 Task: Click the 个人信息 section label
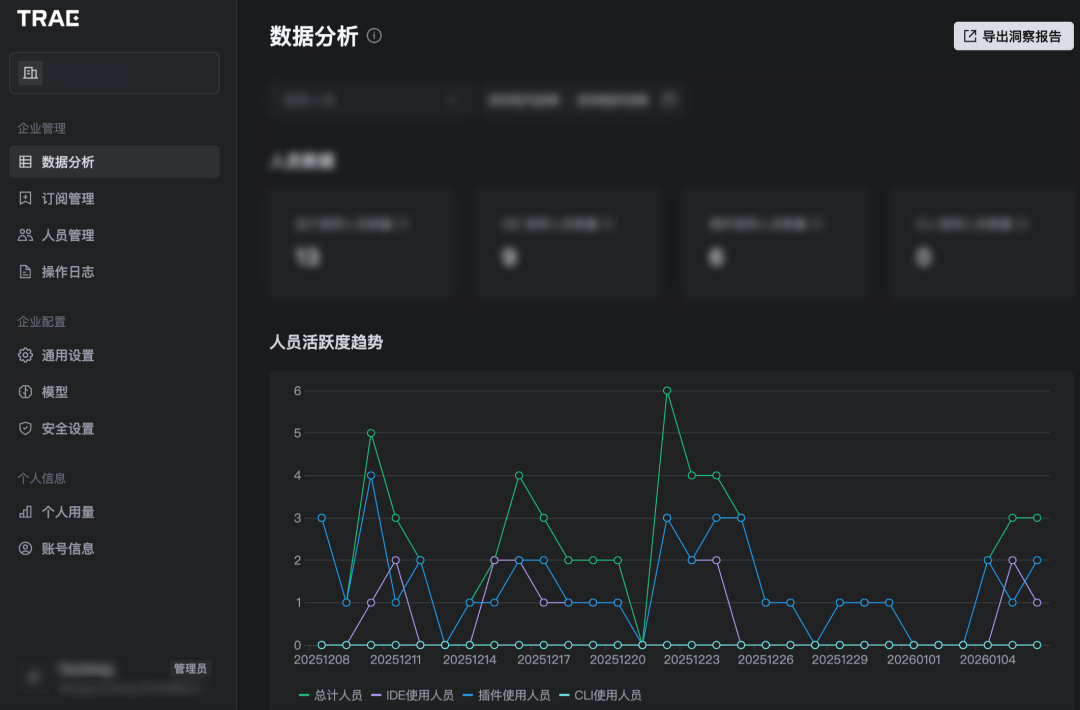click(x=41, y=478)
